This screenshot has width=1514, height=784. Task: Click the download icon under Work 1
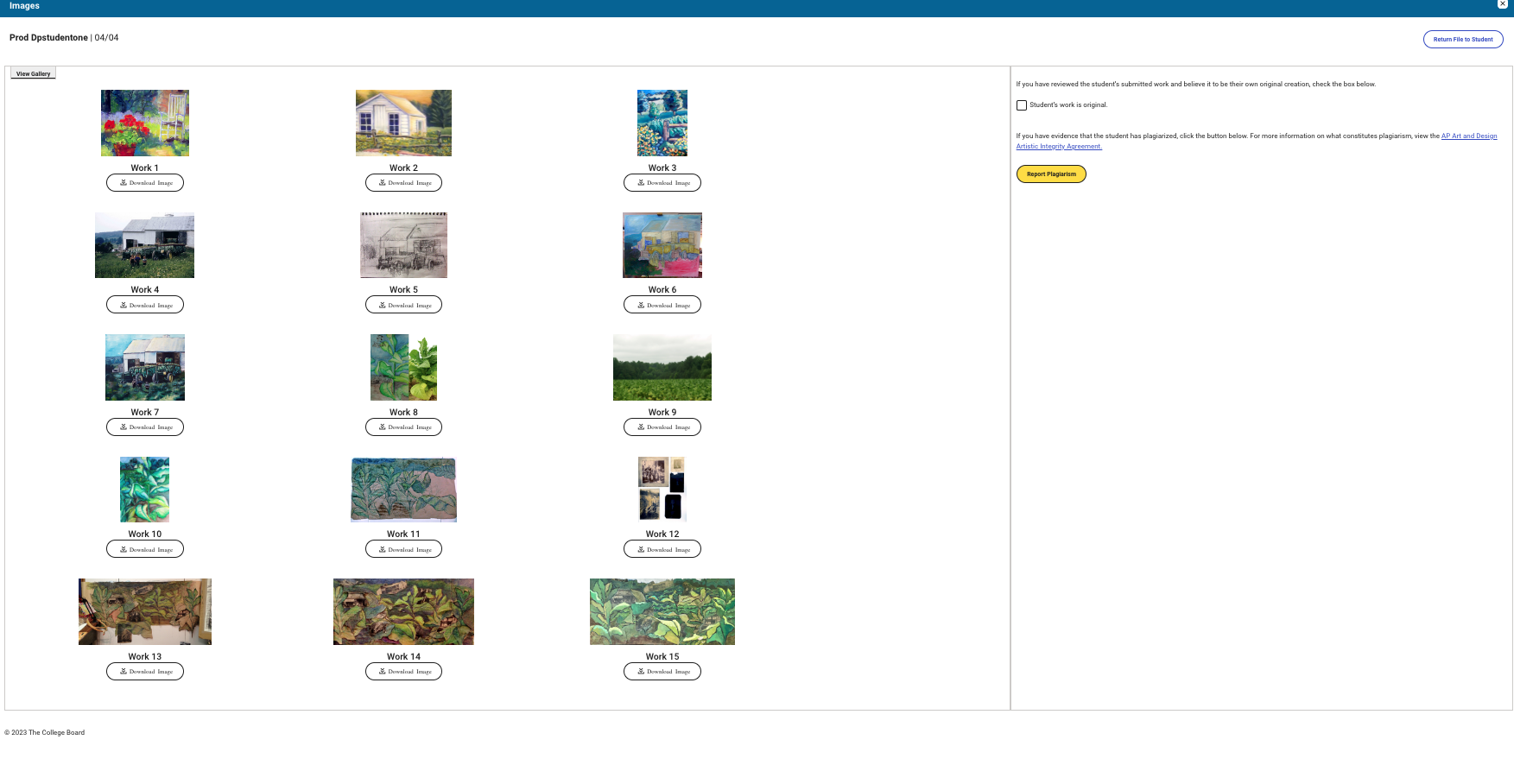pos(124,183)
